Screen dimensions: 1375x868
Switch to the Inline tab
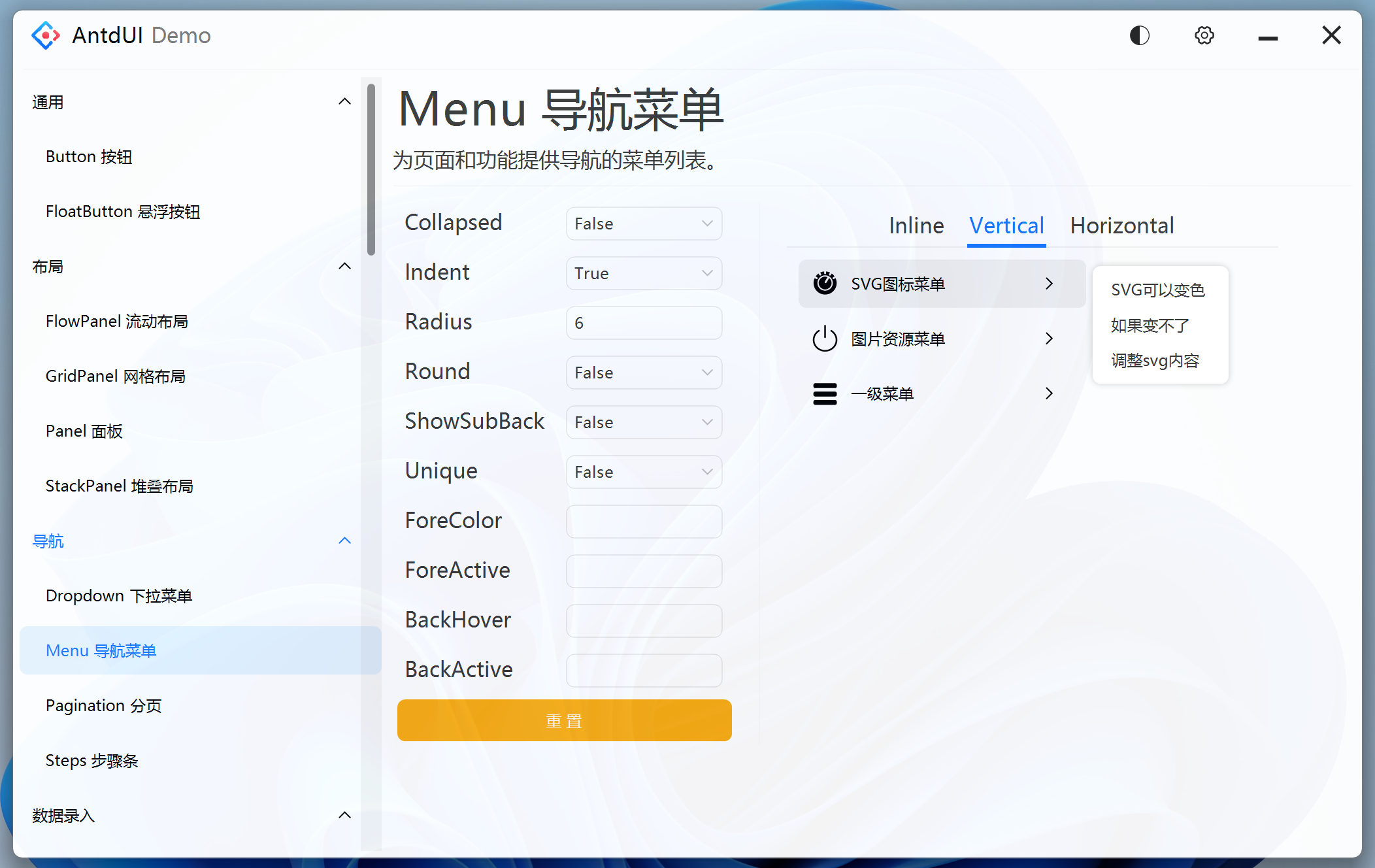point(916,225)
